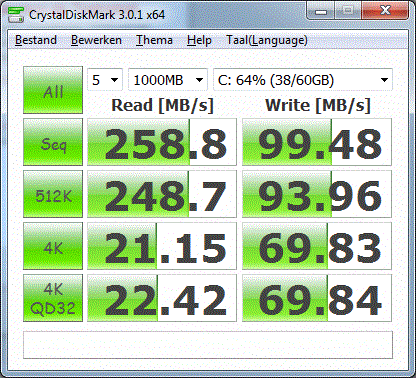Click the Seq read result 258.8
The height and width of the screenshot is (378, 416).
coord(162,142)
